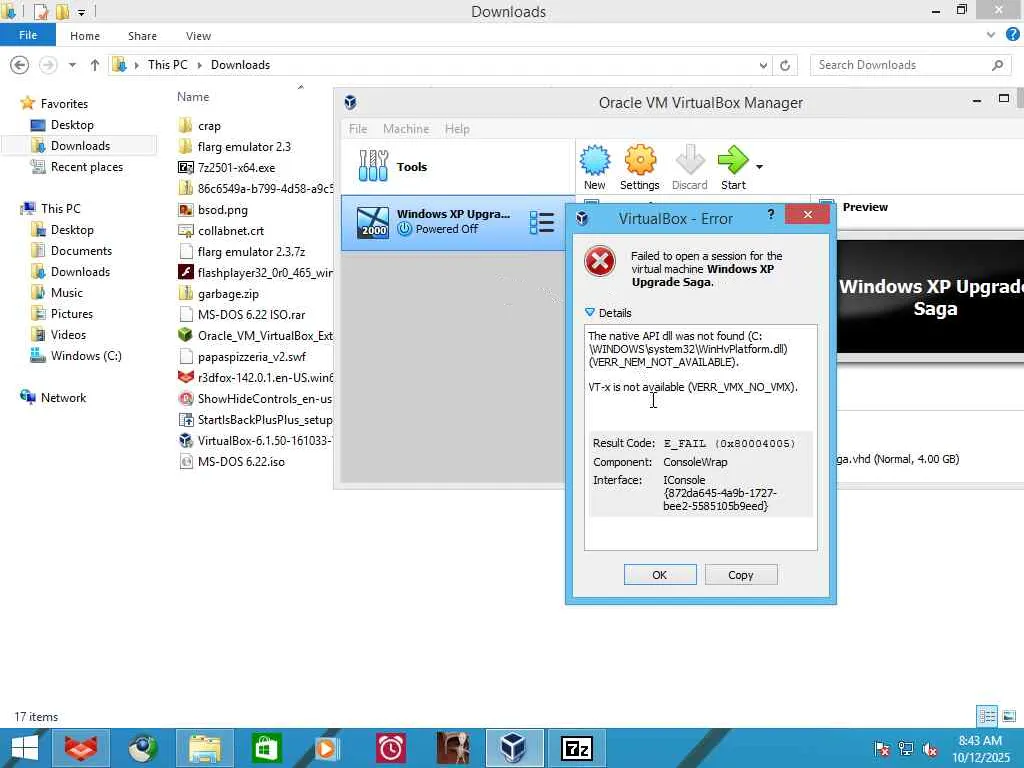Go back in Explorer navigation
1024x768 pixels.
click(x=20, y=65)
